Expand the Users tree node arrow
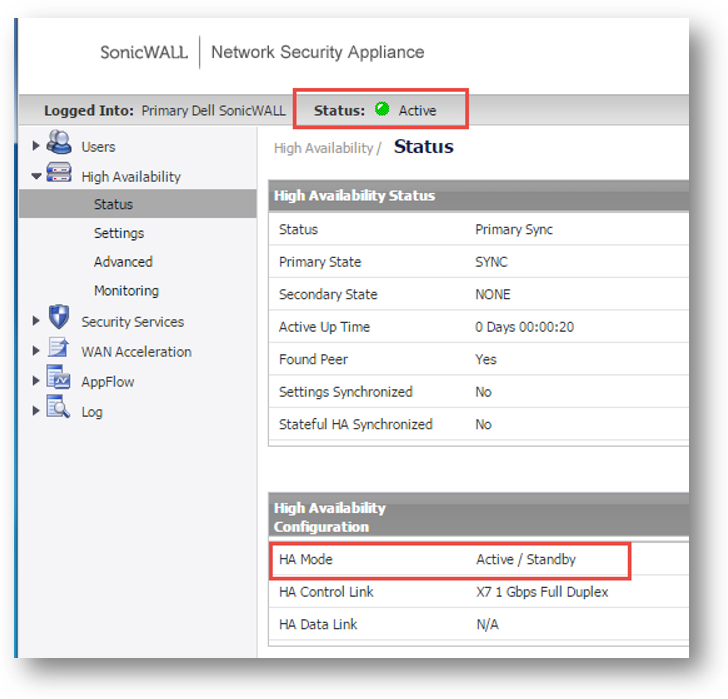Image resolution: width=728 pixels, height=699 pixels. [37, 146]
